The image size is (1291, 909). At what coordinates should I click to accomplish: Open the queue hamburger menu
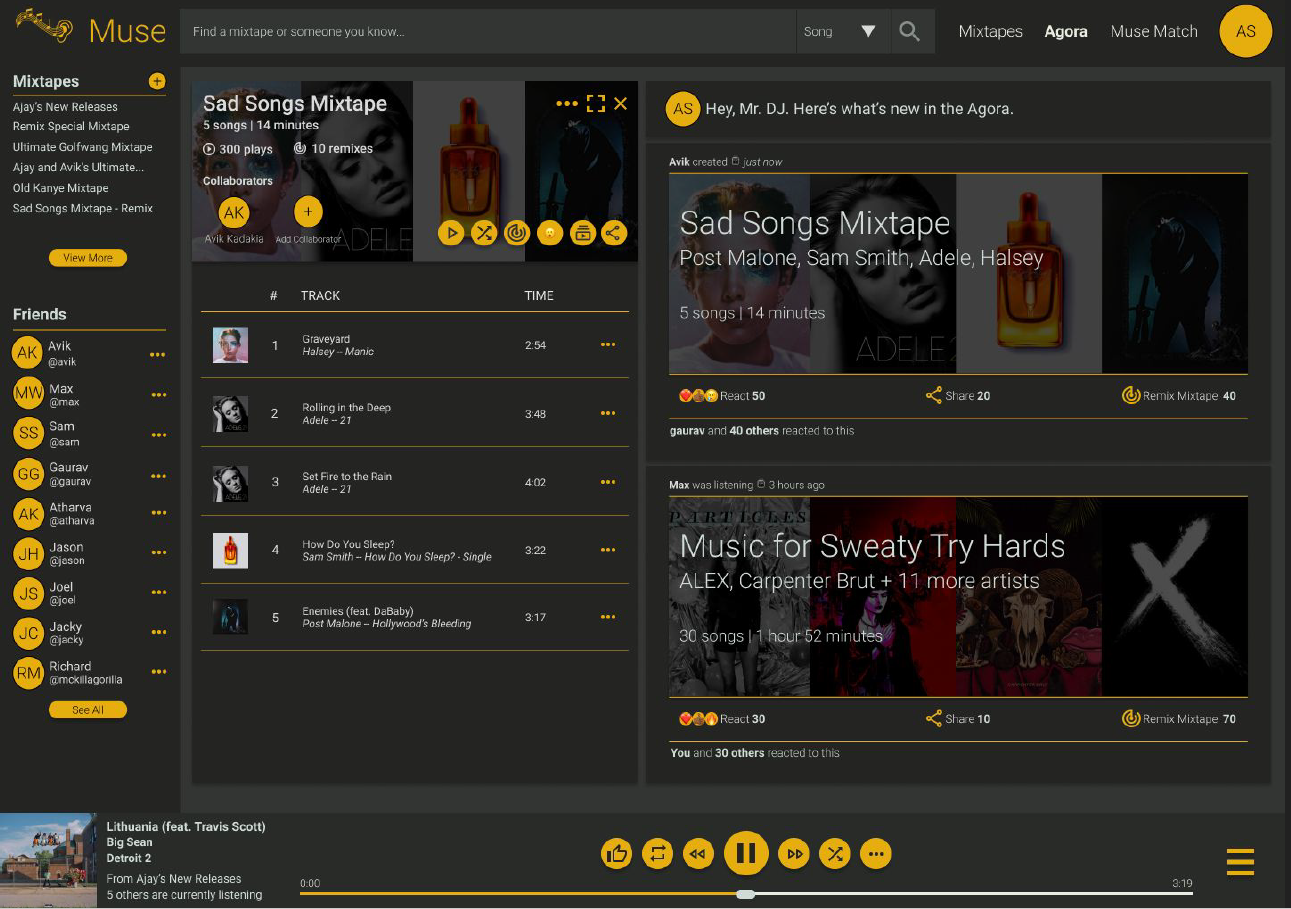(1240, 861)
